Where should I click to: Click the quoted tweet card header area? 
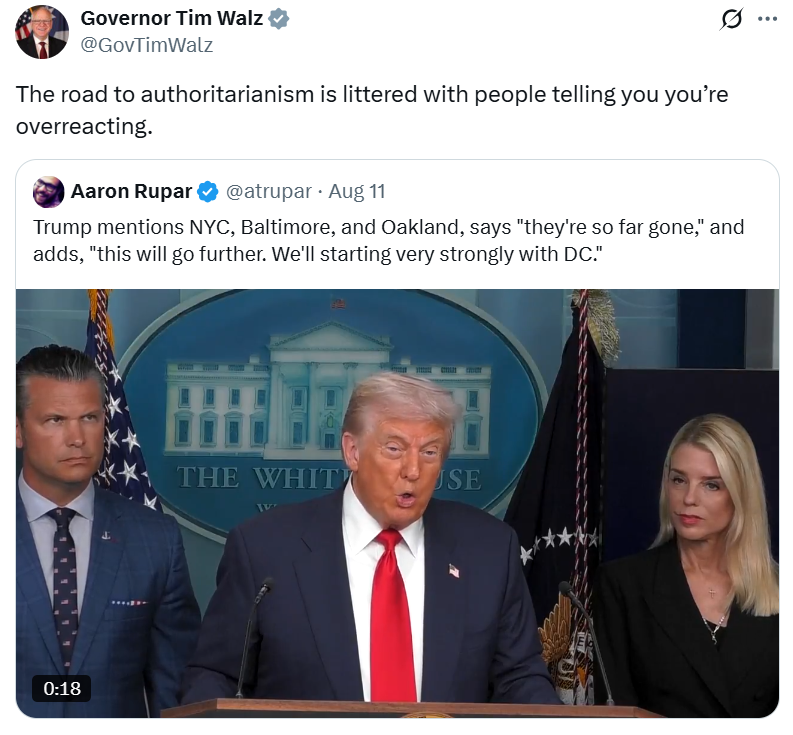[x=398, y=192]
